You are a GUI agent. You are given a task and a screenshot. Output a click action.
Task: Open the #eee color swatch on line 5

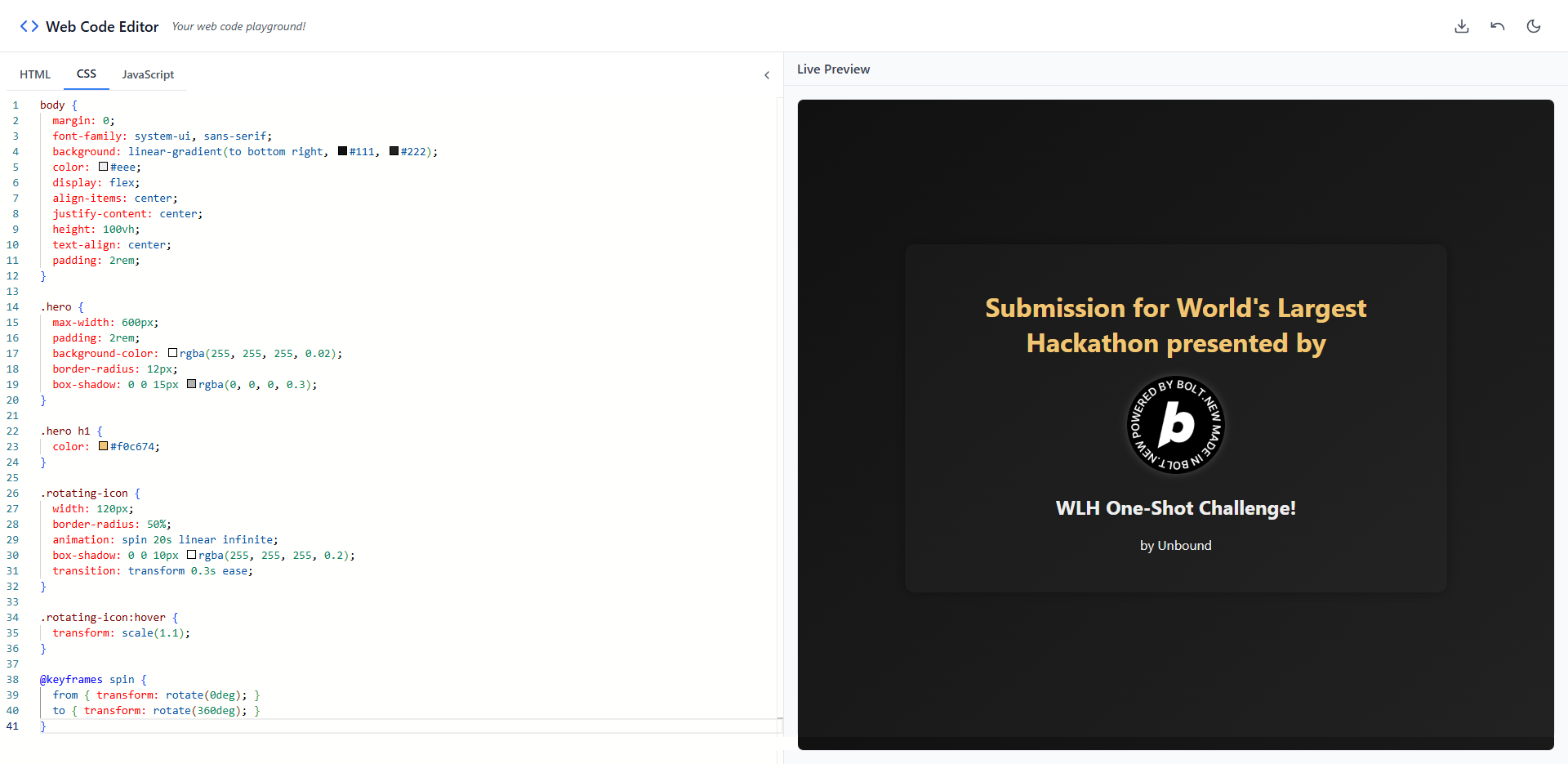pos(104,167)
